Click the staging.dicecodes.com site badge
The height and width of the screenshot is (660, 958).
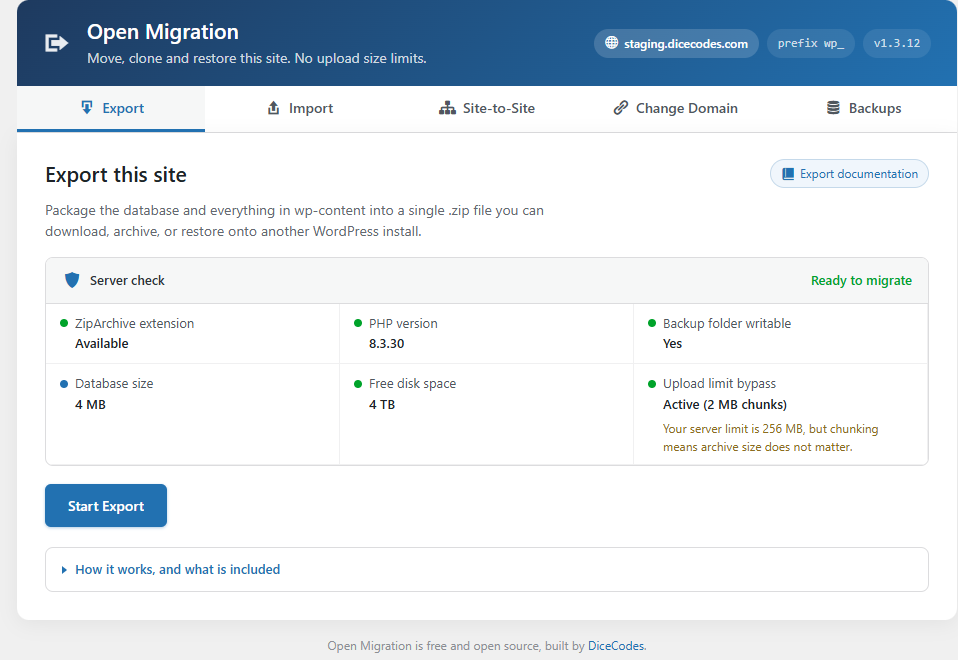point(676,43)
